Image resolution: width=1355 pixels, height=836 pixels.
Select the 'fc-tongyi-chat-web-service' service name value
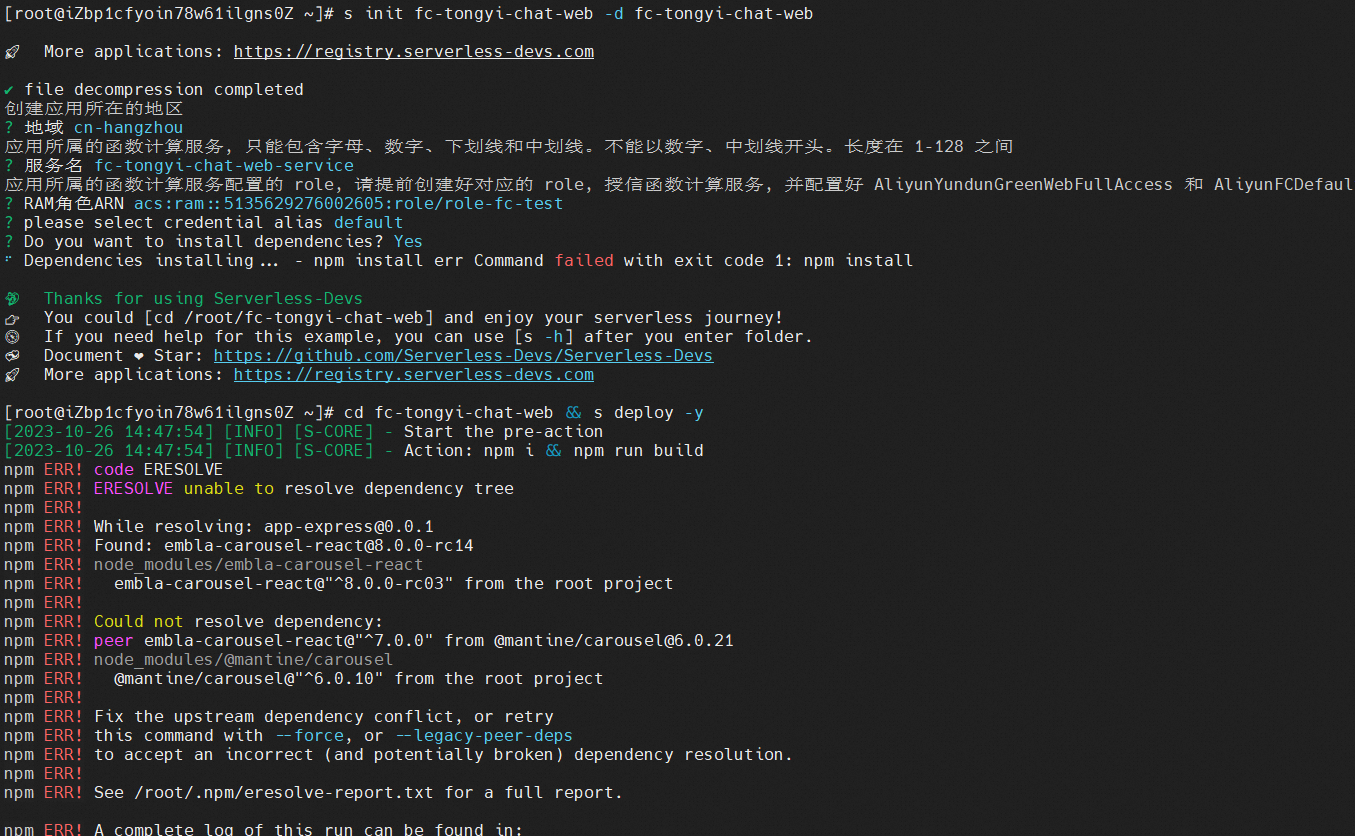(224, 166)
